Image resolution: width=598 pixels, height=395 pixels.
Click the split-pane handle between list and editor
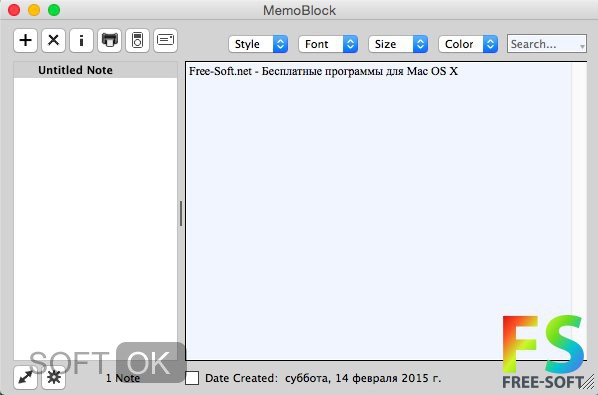[x=181, y=214]
